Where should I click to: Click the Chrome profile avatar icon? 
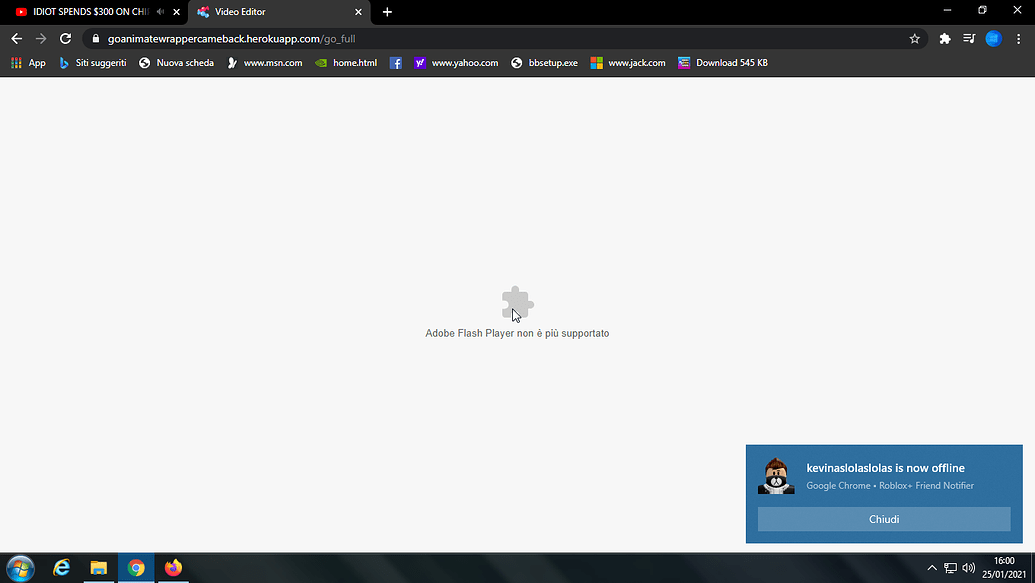pyautogui.click(x=992, y=38)
